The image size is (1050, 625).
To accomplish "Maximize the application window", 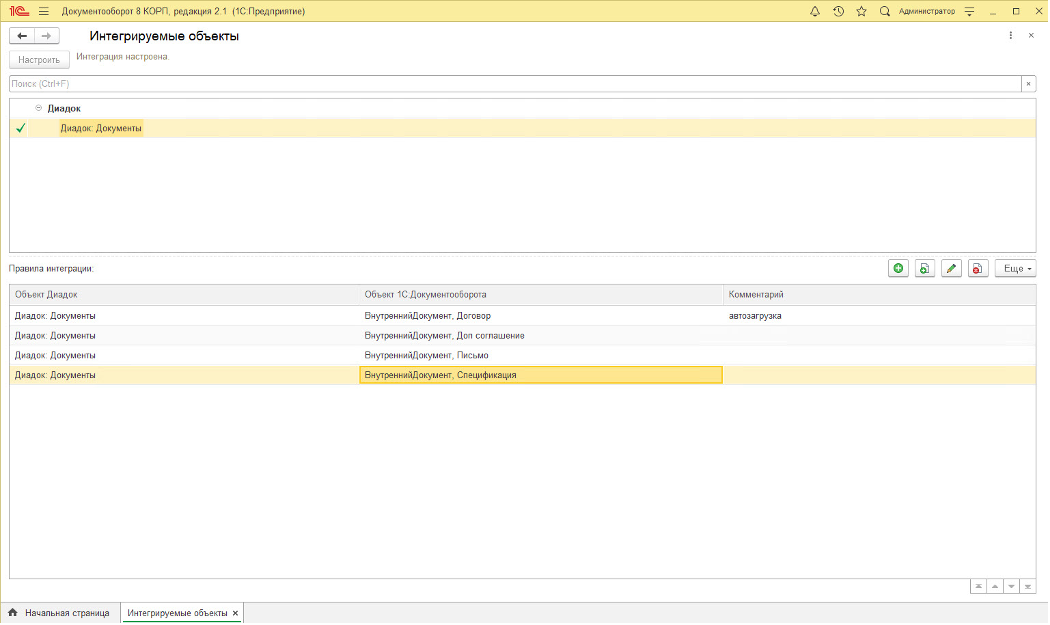I will [x=1016, y=11].
